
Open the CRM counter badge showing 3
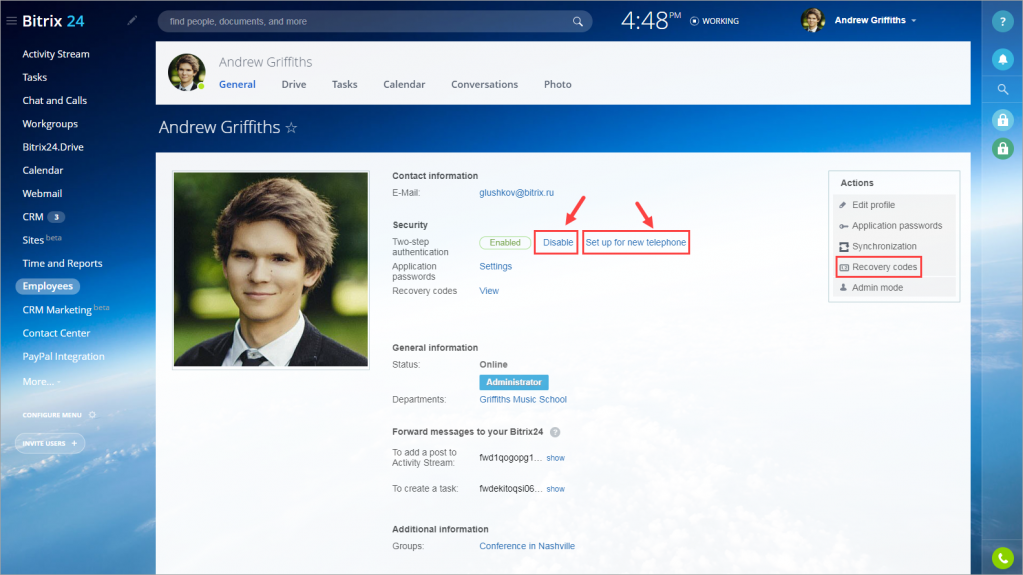tap(56, 217)
